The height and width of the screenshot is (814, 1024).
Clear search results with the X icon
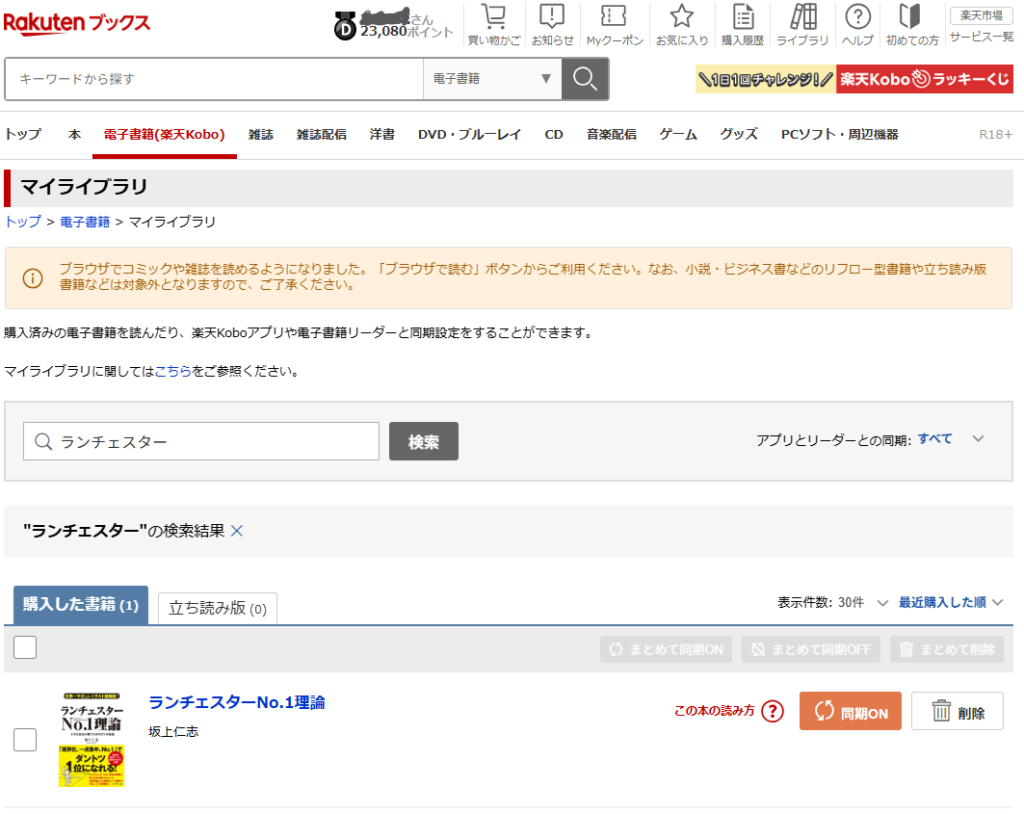[237, 530]
